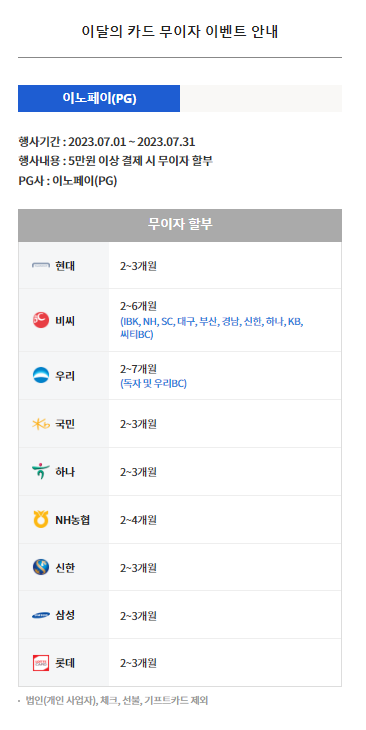Select the 이노페이(PG) tab

[x=99, y=98]
